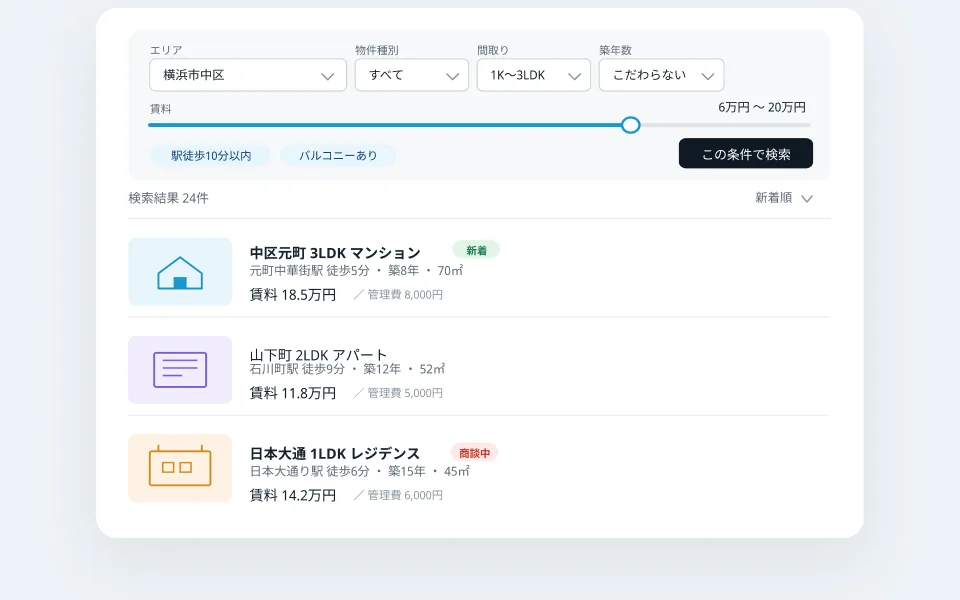Click the 賃料 14.2万円 price text
This screenshot has height=600, width=960.
[293, 495]
